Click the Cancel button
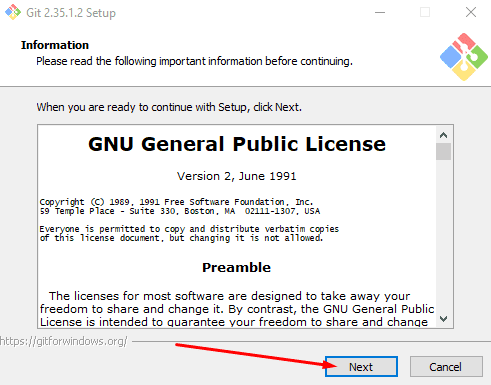 coord(446,367)
